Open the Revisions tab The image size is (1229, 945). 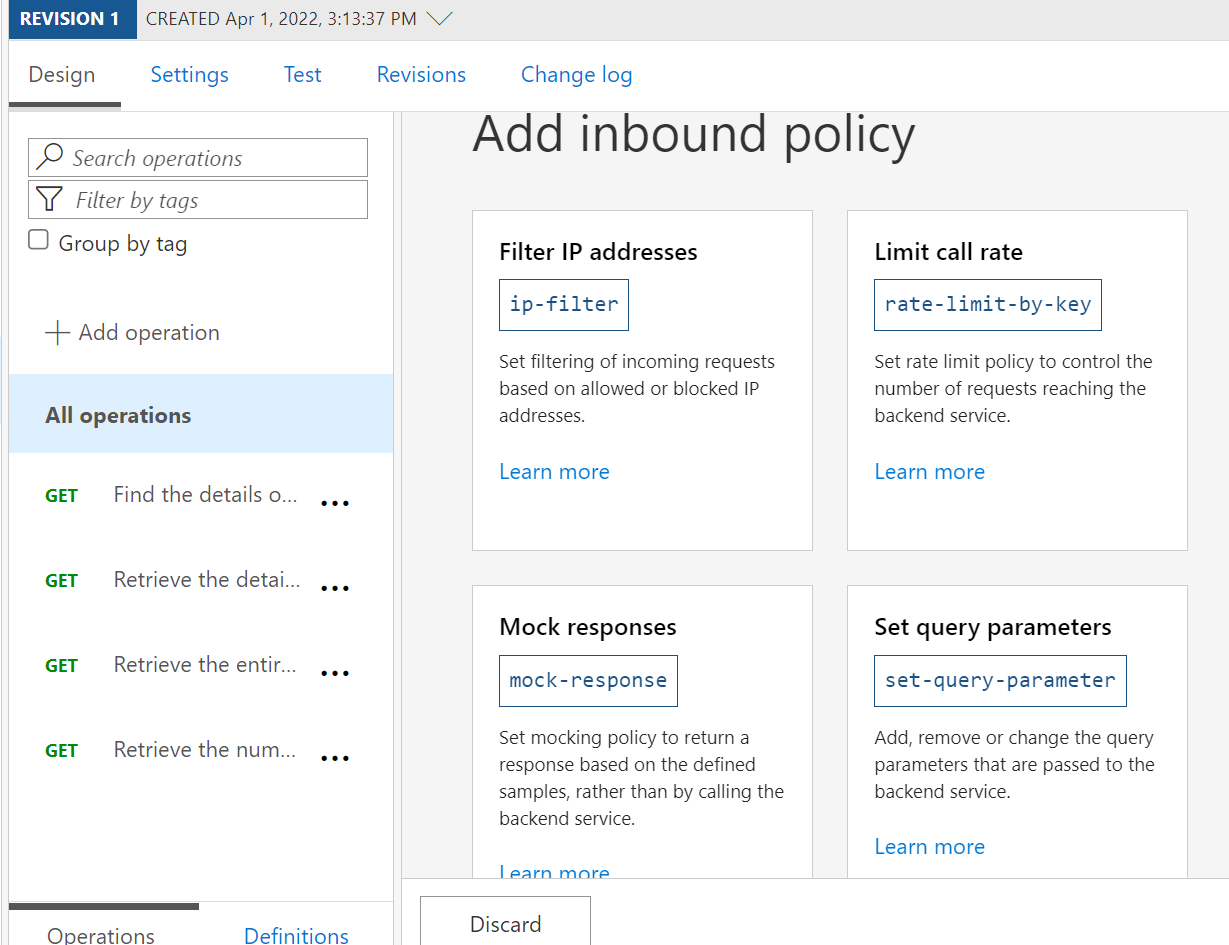[x=421, y=75]
